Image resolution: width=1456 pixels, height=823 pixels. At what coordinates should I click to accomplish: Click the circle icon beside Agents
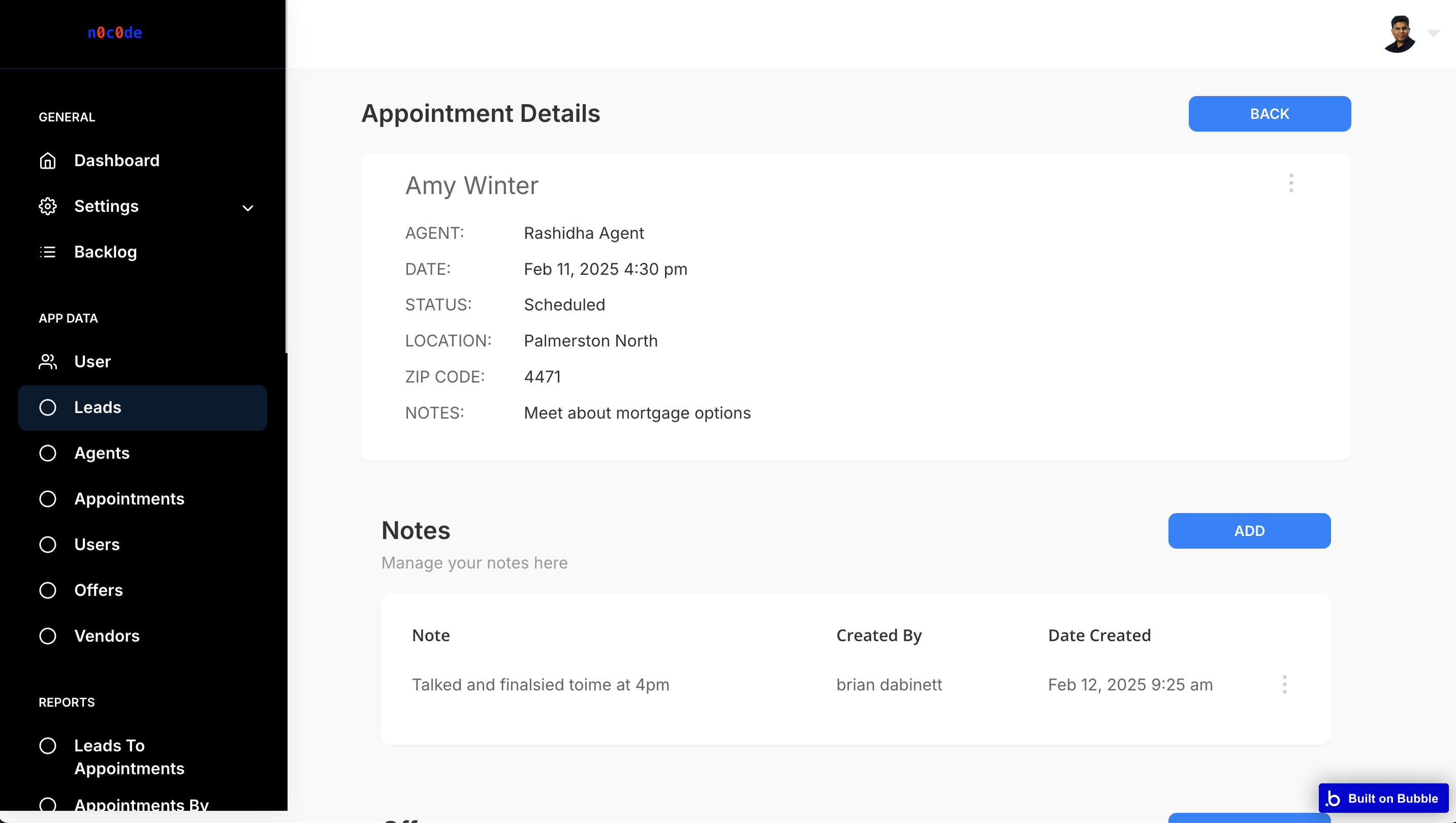tap(47, 453)
